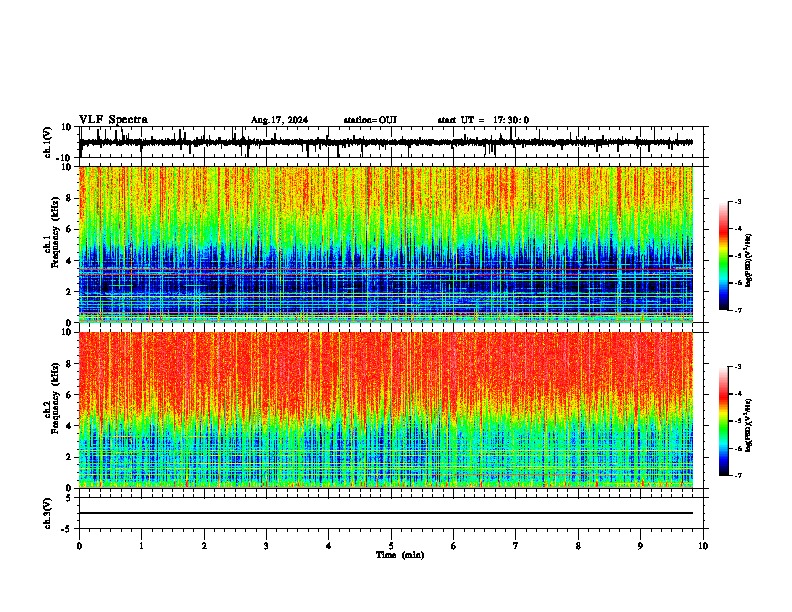Click the 4 kHz tick on ch.1 spectrogram
This screenshot has height=612, width=792.
point(69,261)
